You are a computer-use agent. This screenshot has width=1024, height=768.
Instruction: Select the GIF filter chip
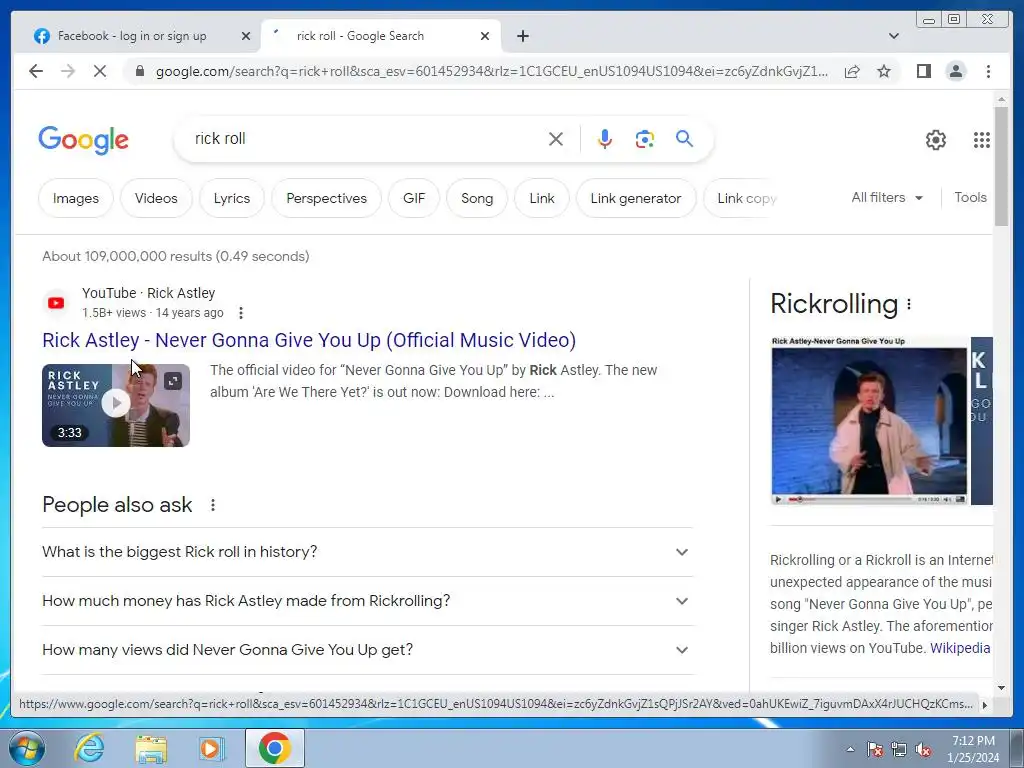(x=414, y=198)
